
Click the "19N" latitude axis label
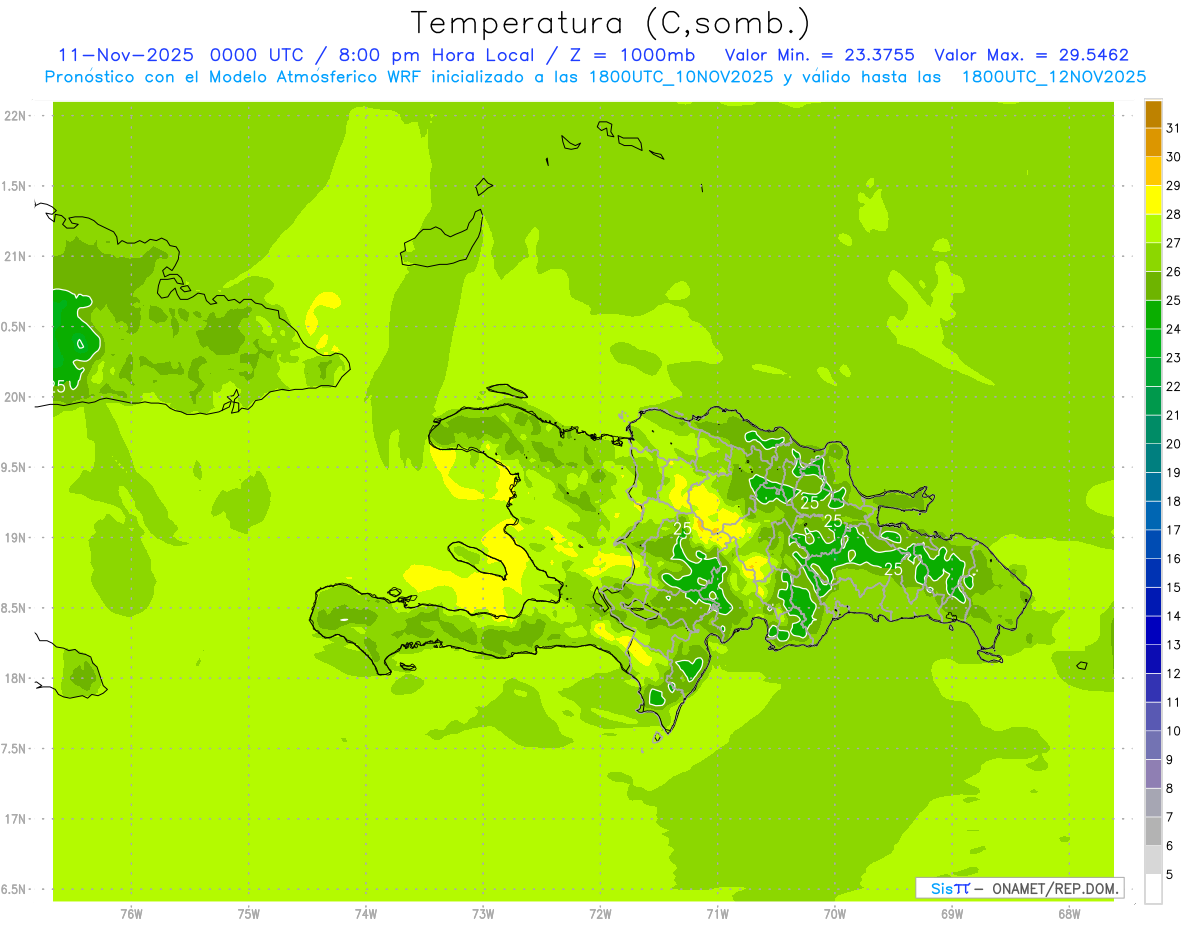tap(17, 537)
